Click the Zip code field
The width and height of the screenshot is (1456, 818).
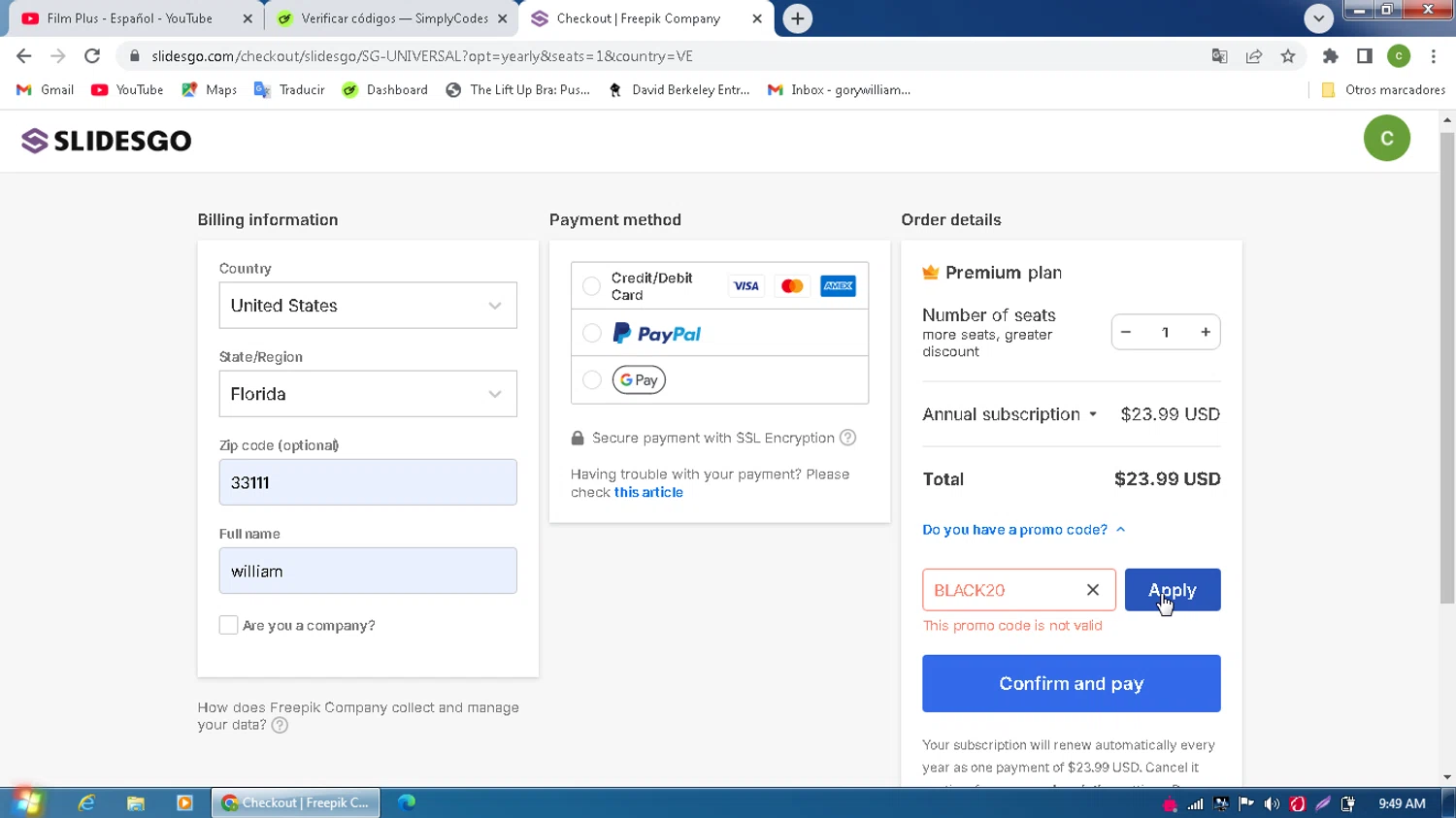(x=368, y=482)
